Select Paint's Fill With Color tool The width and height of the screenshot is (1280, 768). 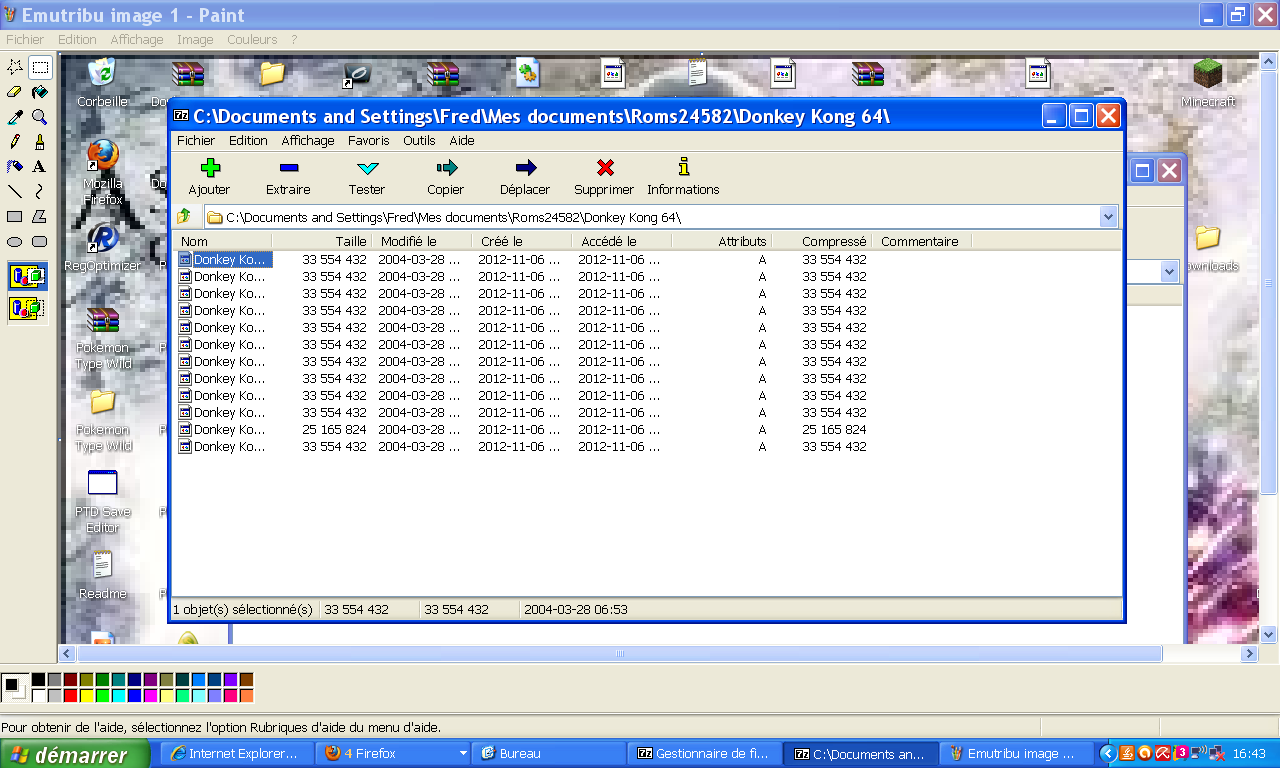tap(40, 92)
